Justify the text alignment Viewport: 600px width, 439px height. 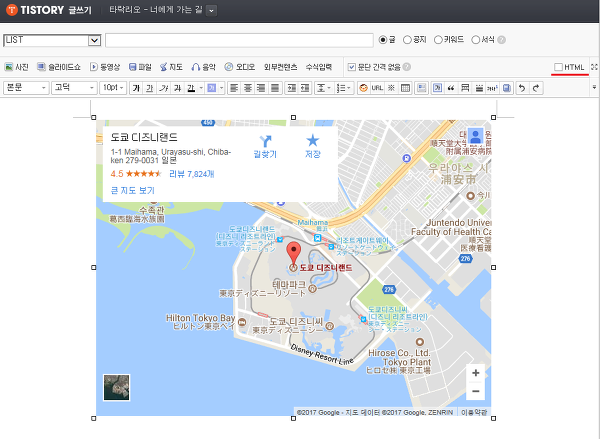click(x=275, y=88)
